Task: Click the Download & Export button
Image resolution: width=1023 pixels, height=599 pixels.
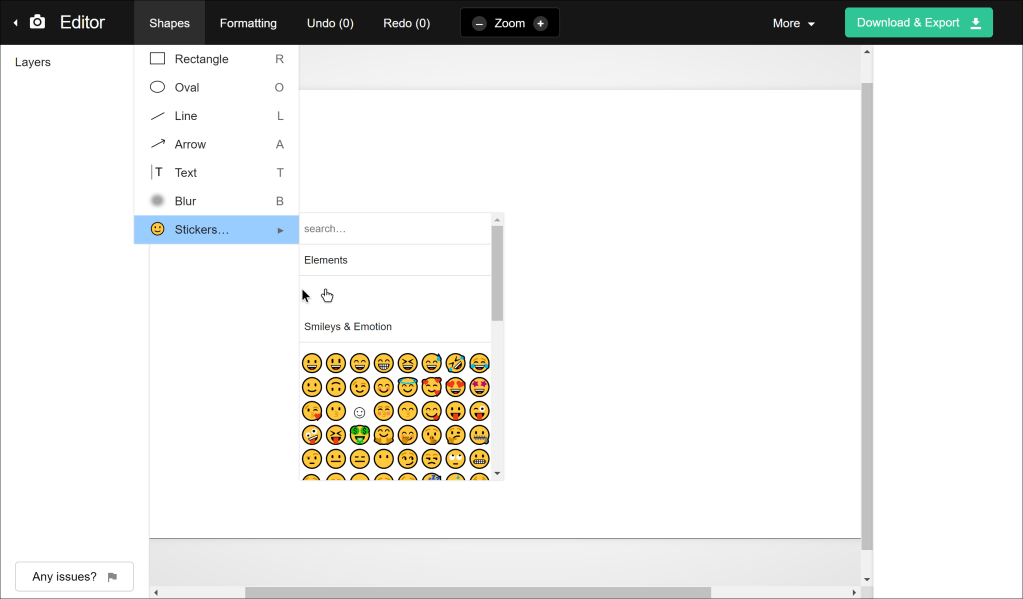Action: [918, 23]
